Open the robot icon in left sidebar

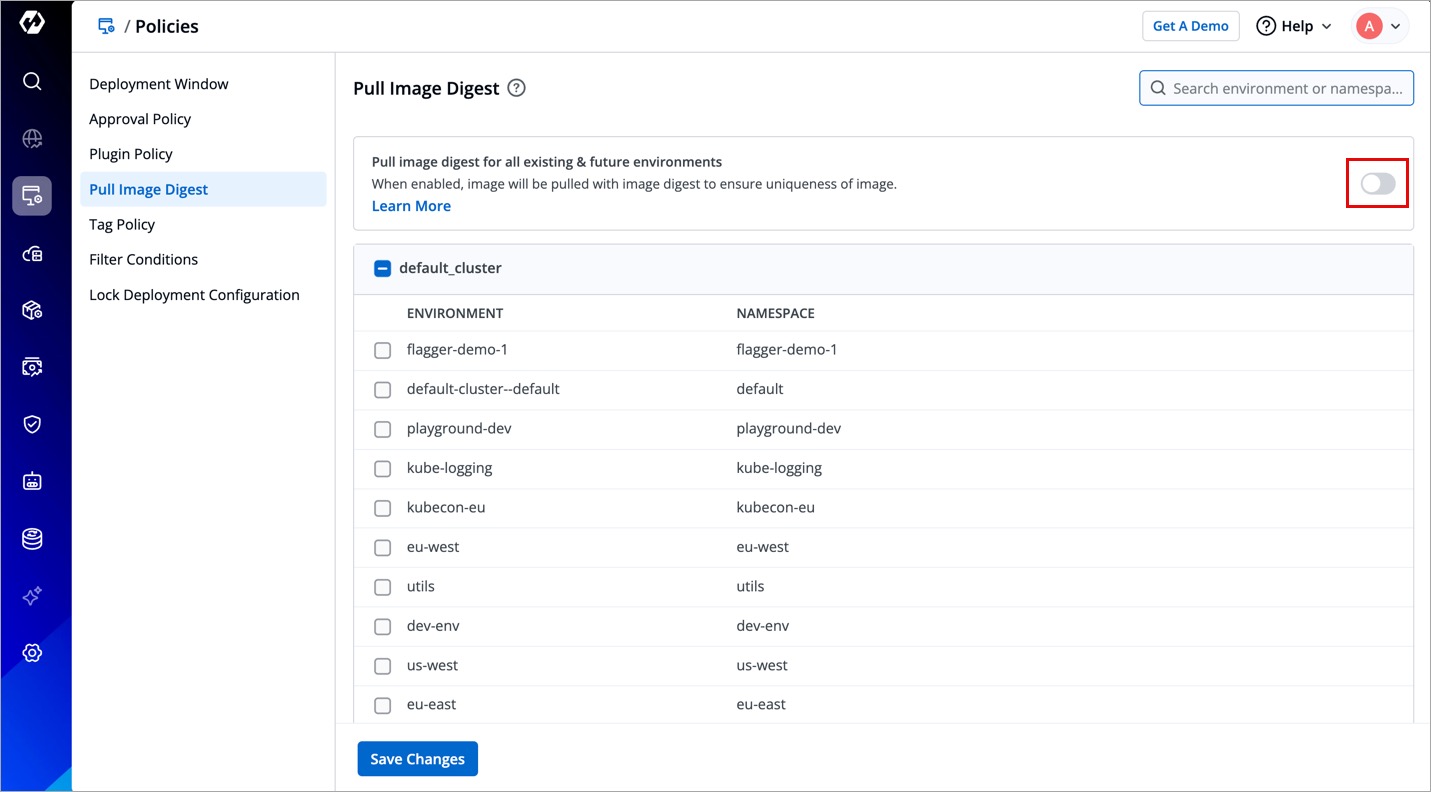point(32,481)
